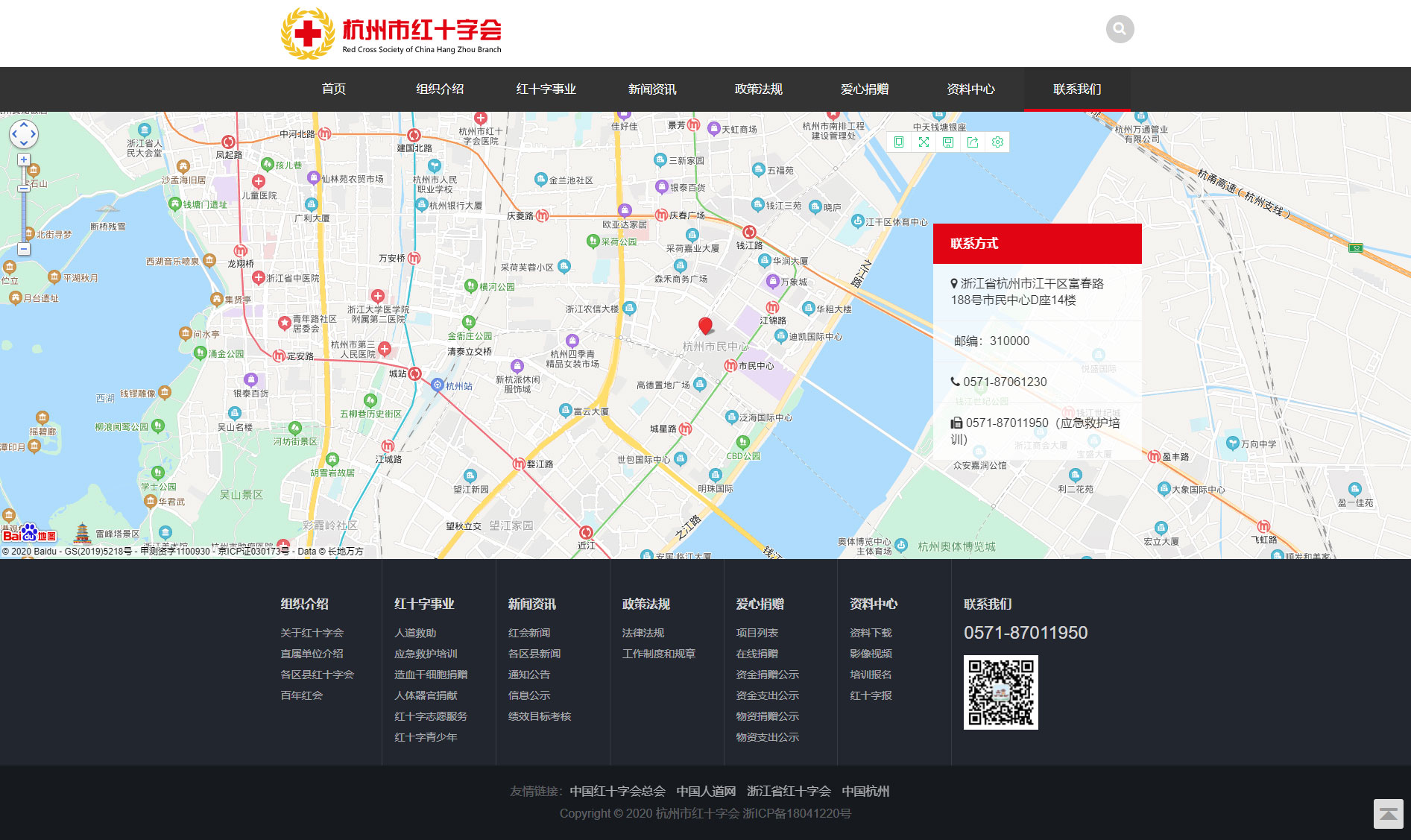Click the 万安桥 metro station icon

pyautogui.click(x=414, y=258)
